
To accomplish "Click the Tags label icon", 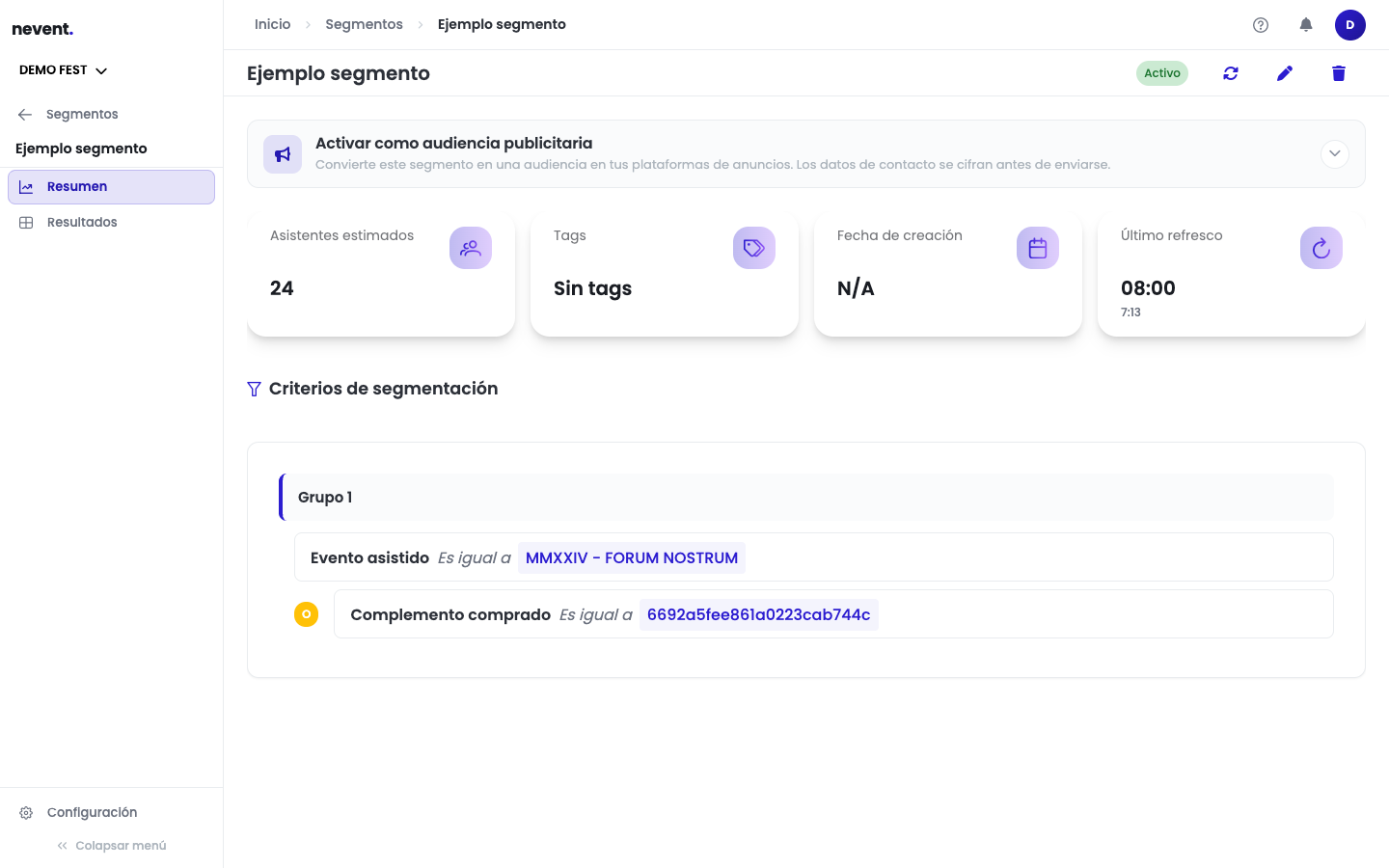I will (x=754, y=248).
